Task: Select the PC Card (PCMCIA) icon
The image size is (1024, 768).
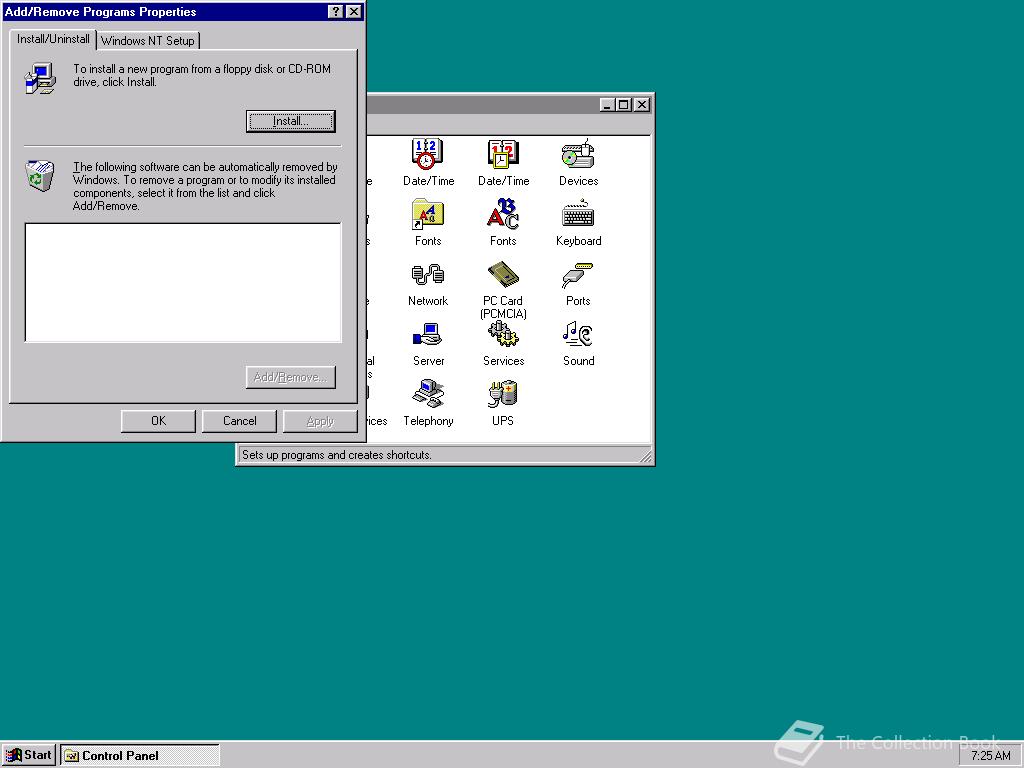Action: coord(503,274)
